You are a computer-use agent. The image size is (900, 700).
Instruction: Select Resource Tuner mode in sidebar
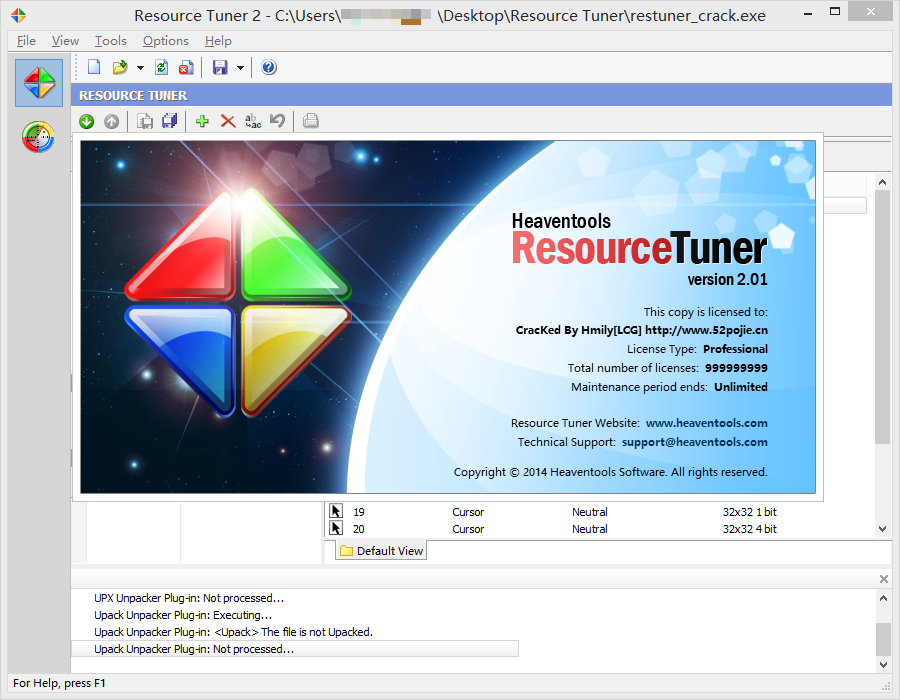click(x=39, y=83)
